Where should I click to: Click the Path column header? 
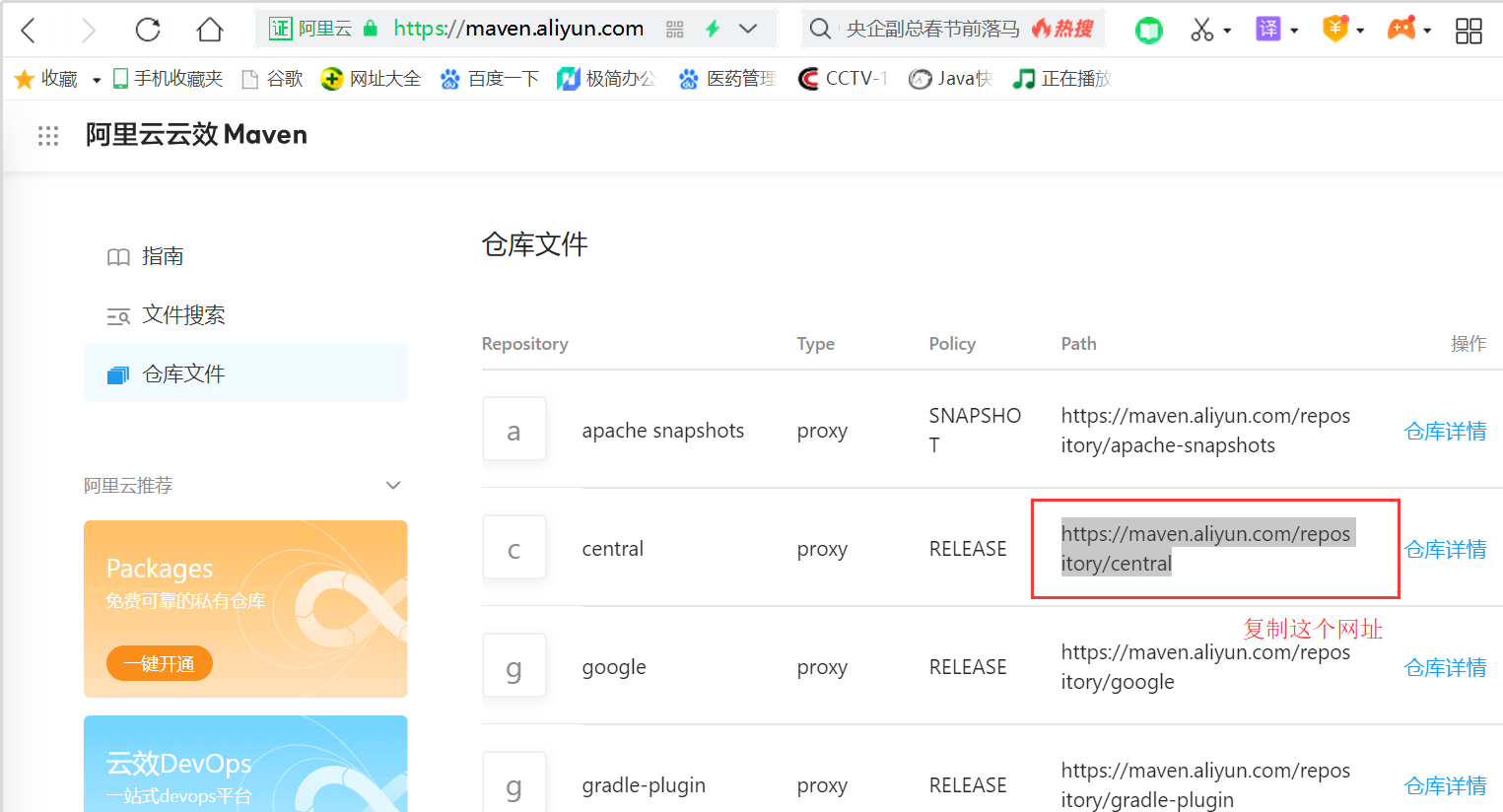coord(1078,344)
